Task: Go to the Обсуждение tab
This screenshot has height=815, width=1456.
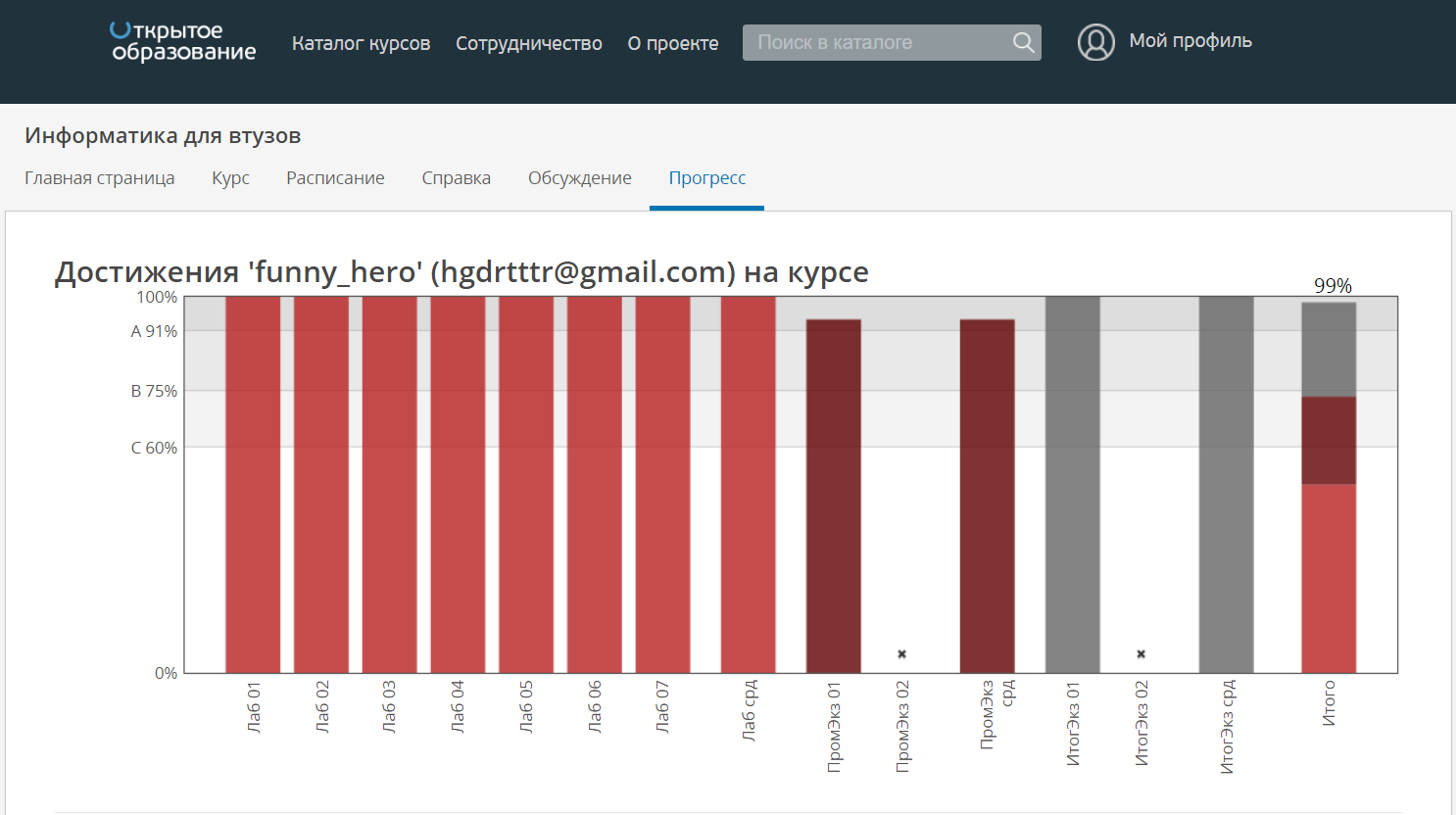Action: coord(579,178)
